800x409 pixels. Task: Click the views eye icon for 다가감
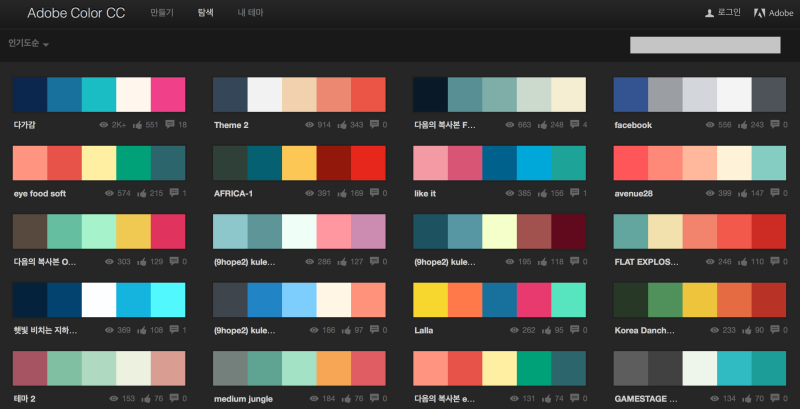(x=104, y=125)
